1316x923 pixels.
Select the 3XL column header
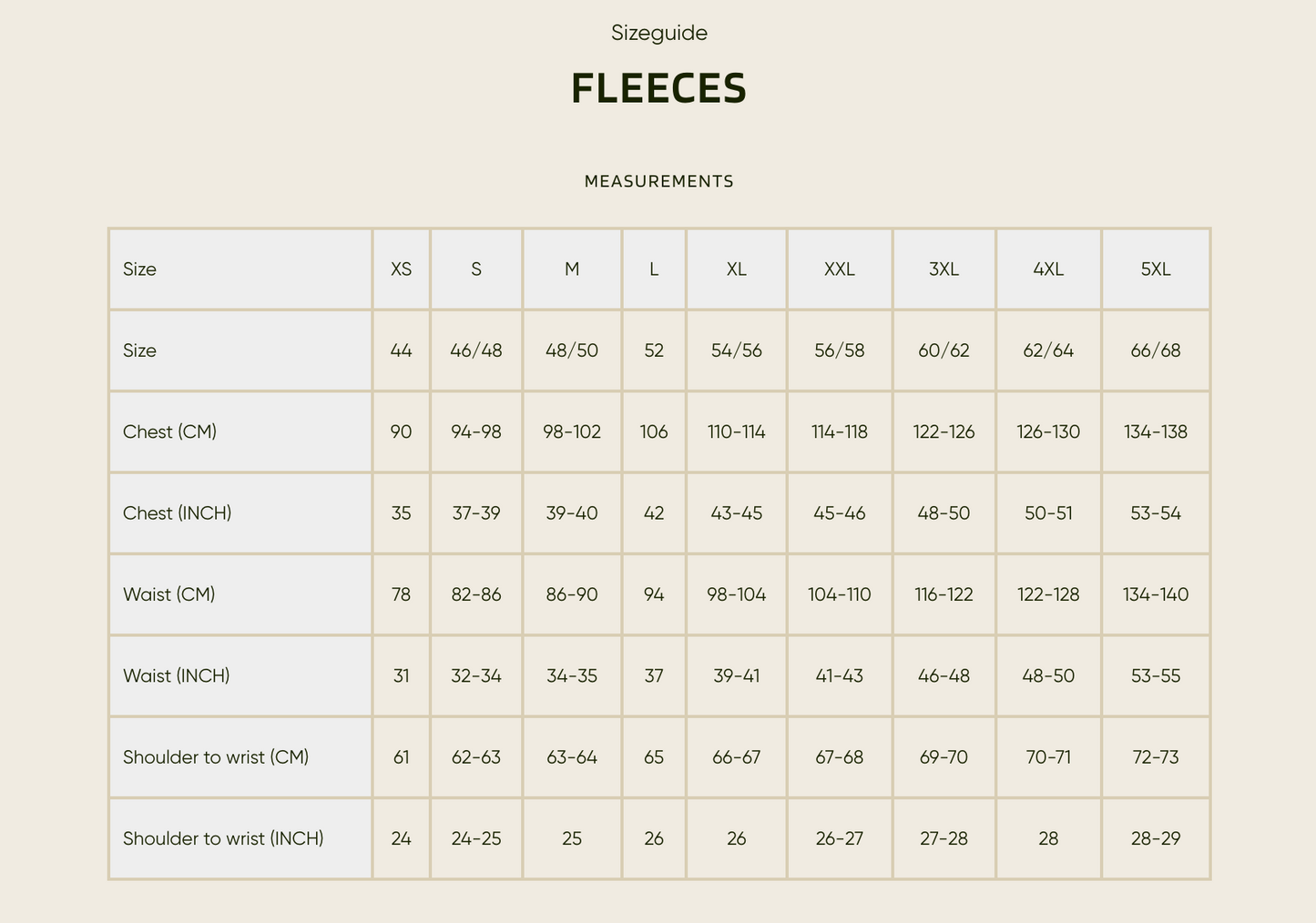pos(944,269)
